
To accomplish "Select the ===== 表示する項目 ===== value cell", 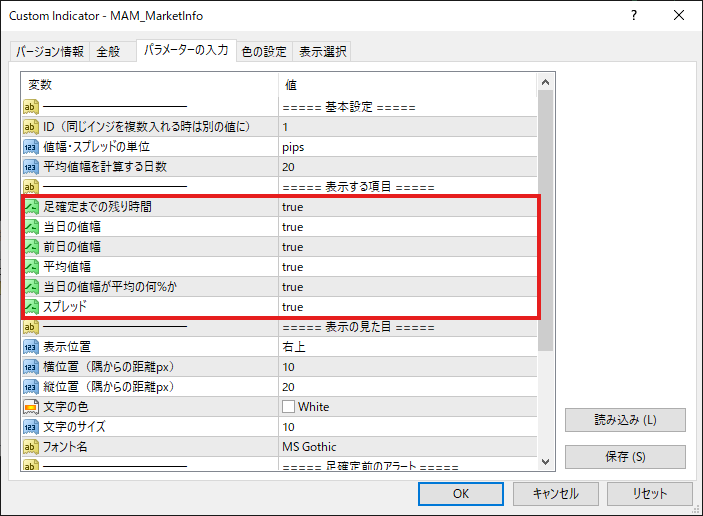I will 408,186.
